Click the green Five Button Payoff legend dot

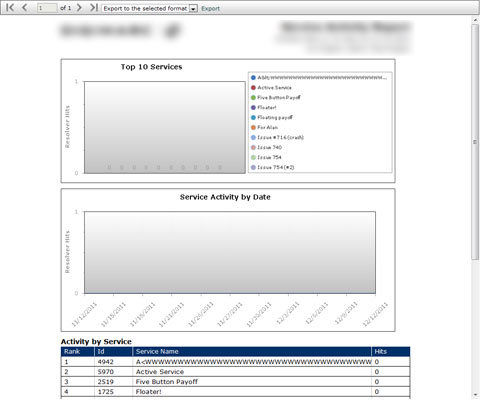click(x=253, y=98)
